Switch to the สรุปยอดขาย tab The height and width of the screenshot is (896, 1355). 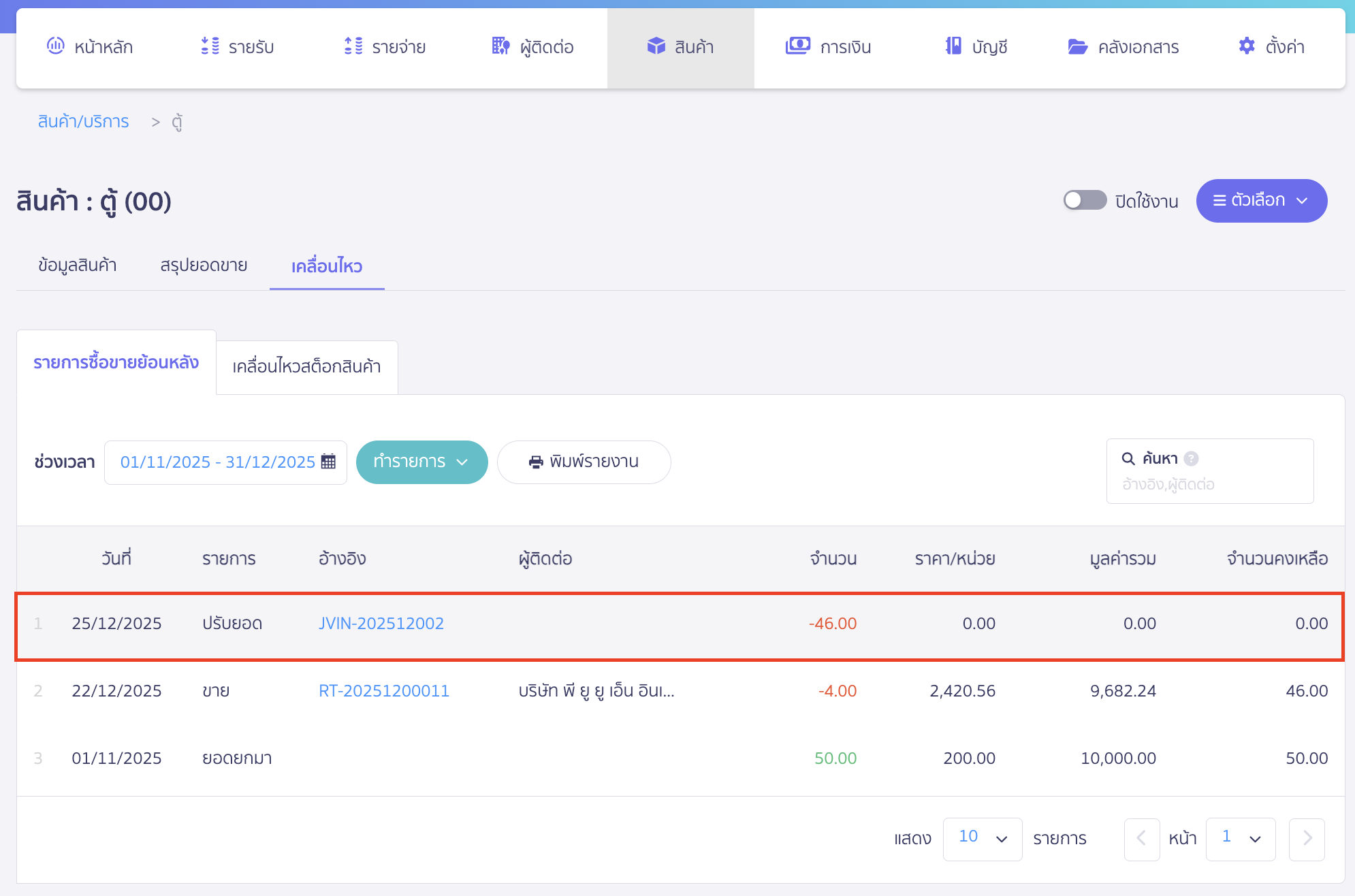point(204,266)
